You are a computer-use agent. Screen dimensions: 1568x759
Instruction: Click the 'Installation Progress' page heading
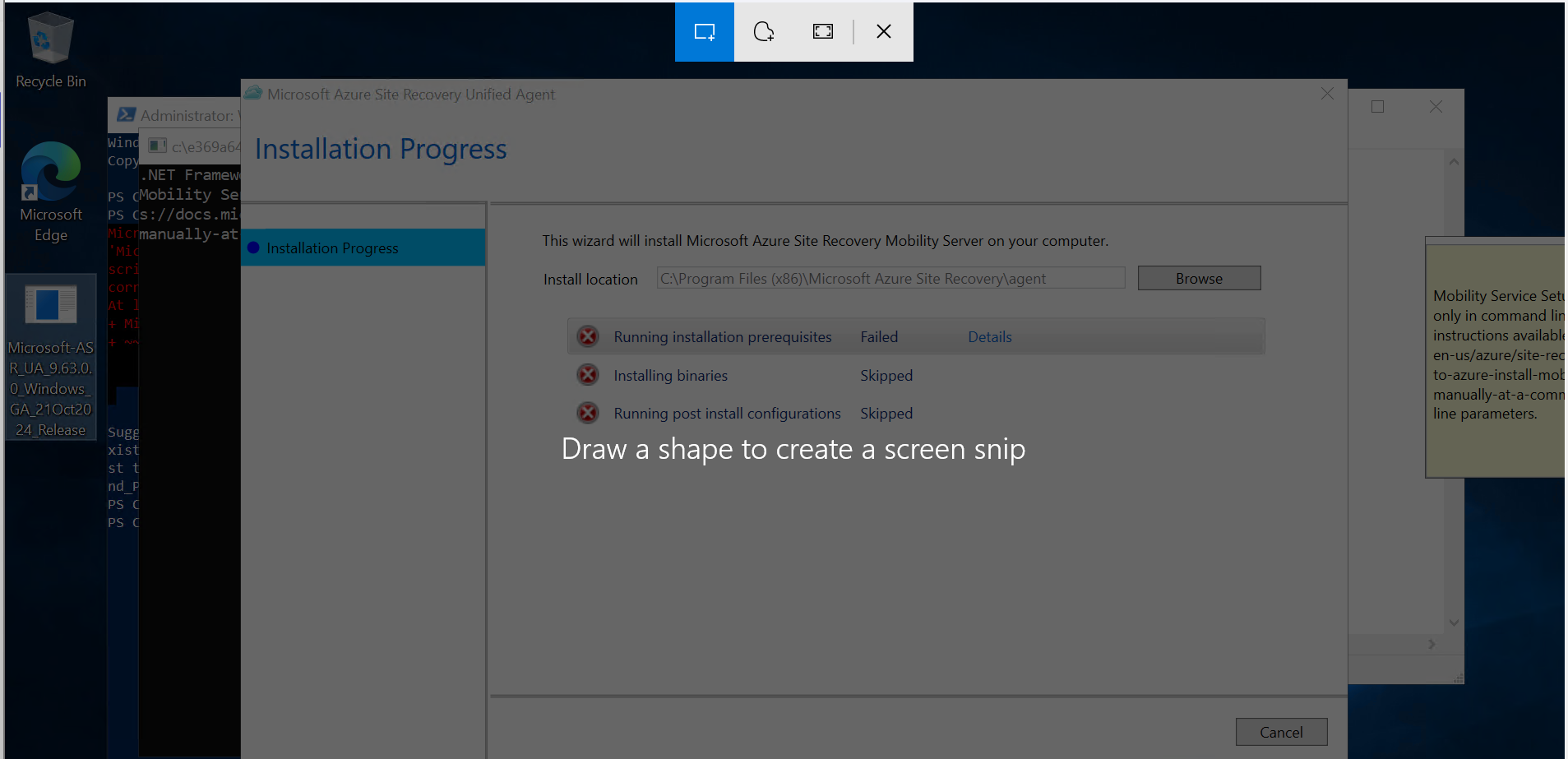[381, 149]
